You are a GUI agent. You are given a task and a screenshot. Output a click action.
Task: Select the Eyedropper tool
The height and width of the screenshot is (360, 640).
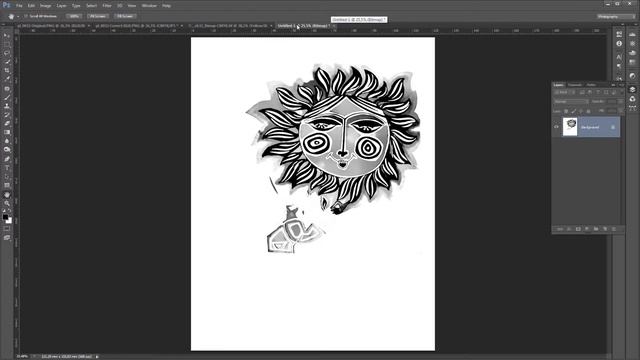pyautogui.click(x=7, y=79)
